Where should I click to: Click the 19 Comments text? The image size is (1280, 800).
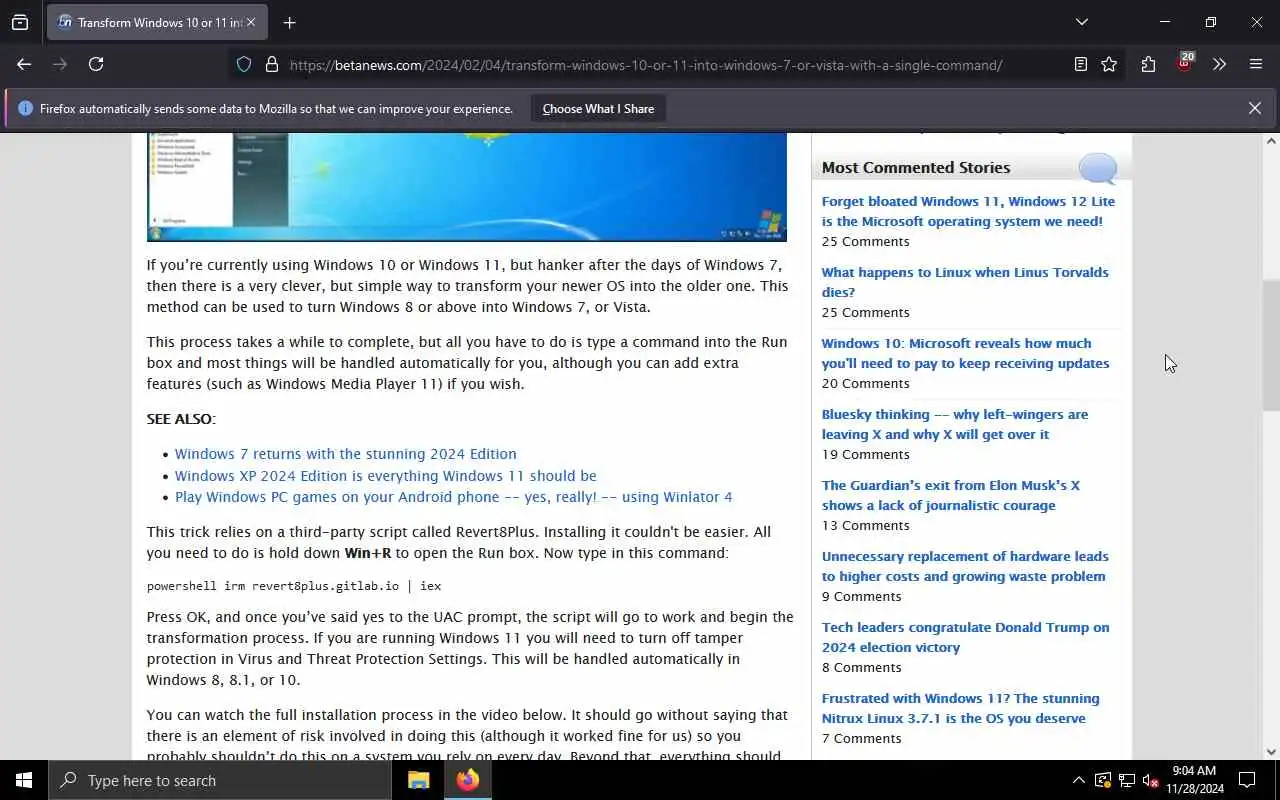pos(865,454)
